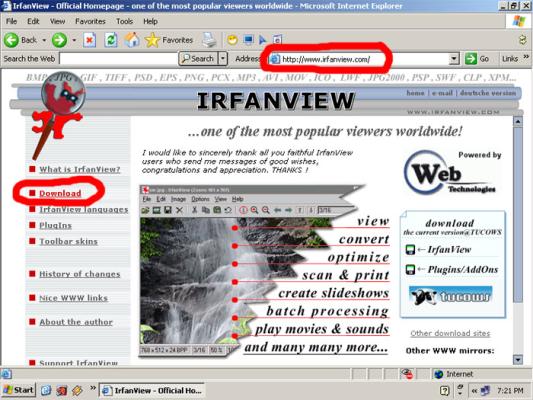Refresh the page with the green arrows icon
Screen dimensions: 533x400
(x=111, y=40)
